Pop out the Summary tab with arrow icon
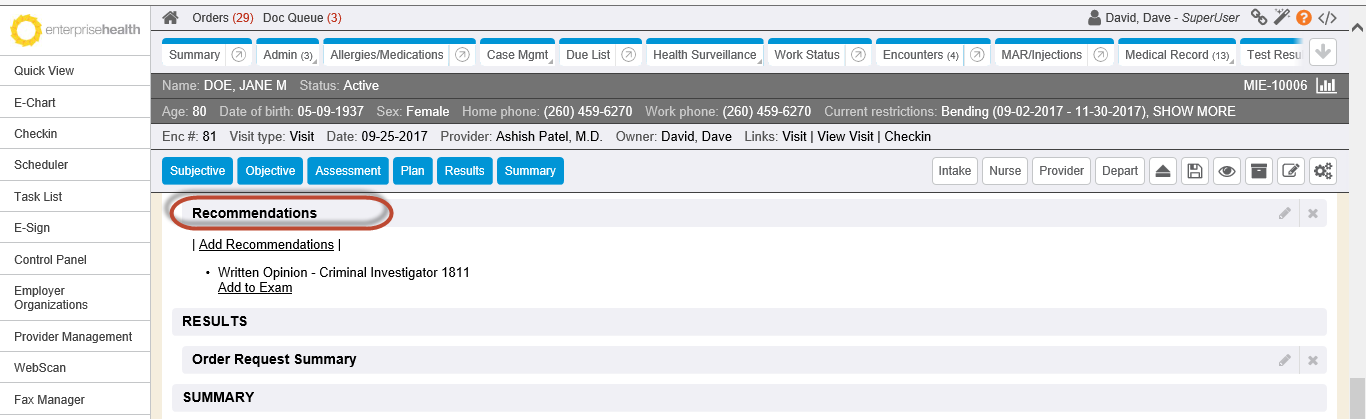 [x=239, y=55]
